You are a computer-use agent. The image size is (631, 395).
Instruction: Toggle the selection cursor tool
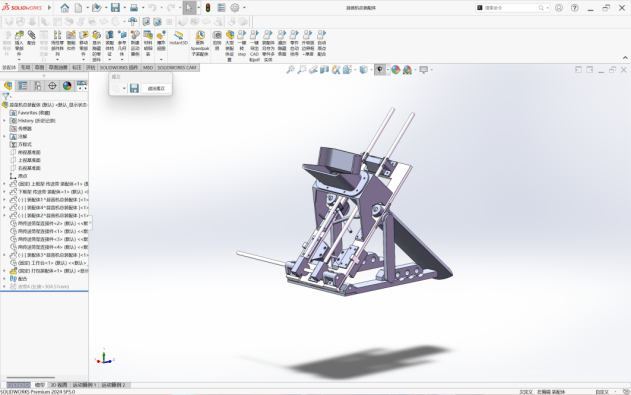pos(189,8)
